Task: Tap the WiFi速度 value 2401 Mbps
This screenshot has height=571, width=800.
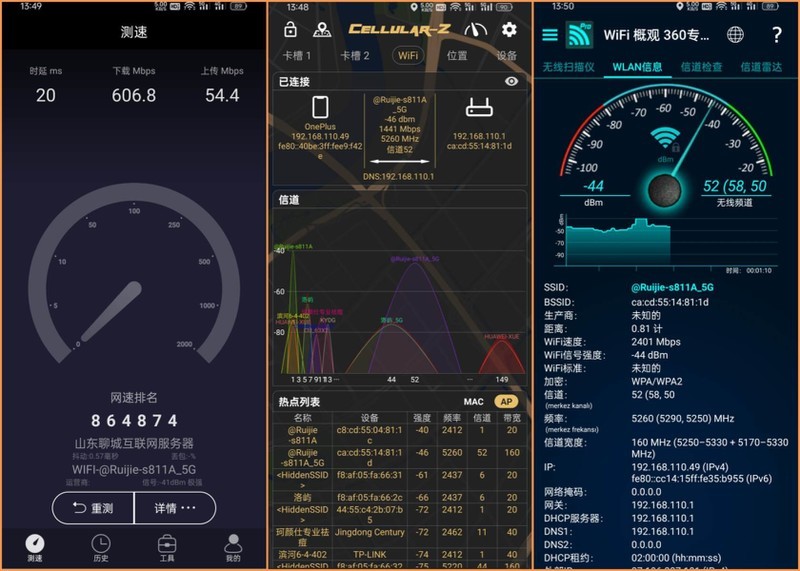Action: point(656,342)
